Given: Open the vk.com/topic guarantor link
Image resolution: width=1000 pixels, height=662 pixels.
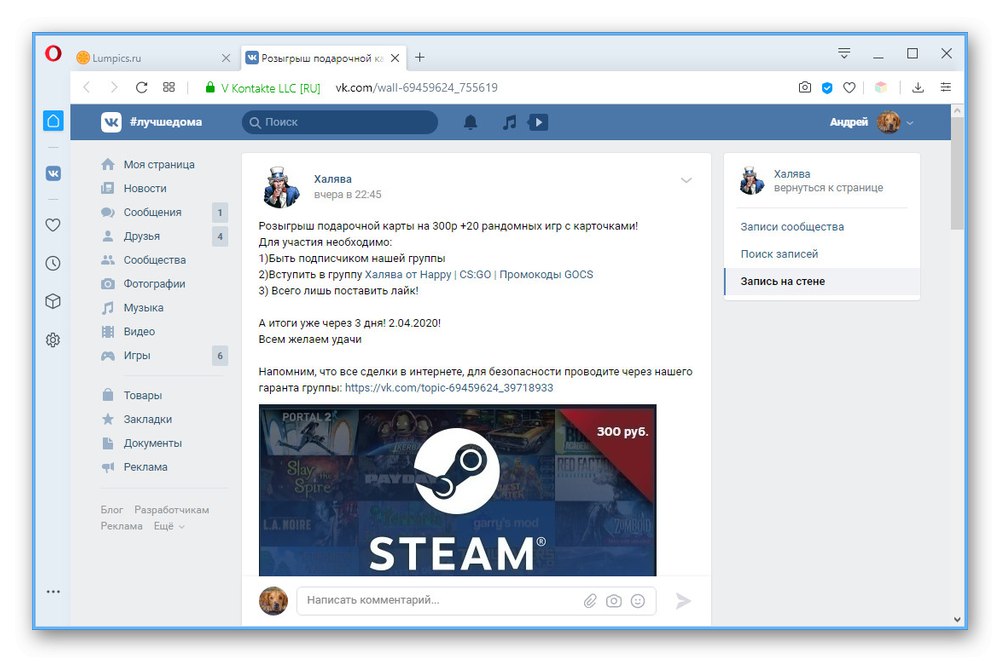Looking at the screenshot, I should (x=449, y=388).
